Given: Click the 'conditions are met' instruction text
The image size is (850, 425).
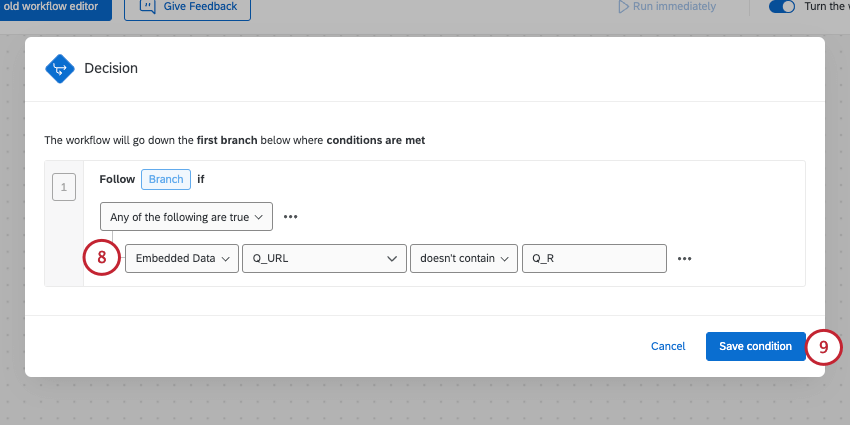Looking at the screenshot, I should pos(376,140).
